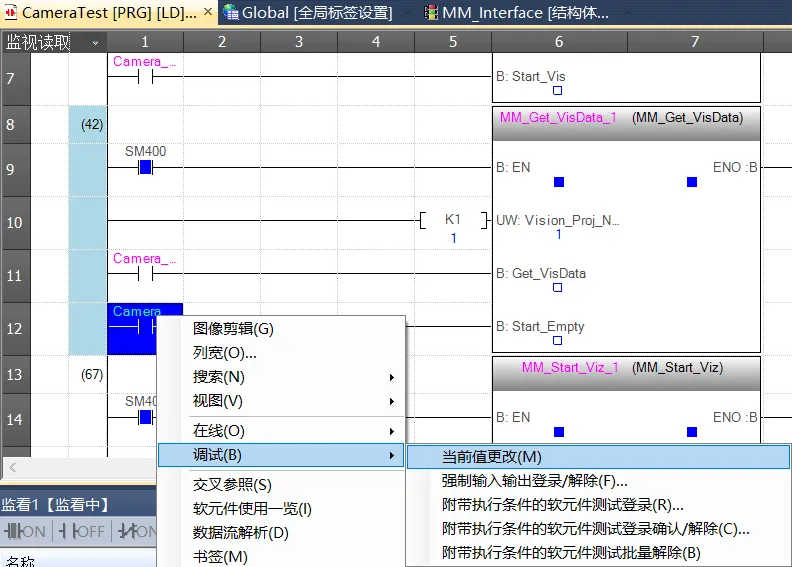Image resolution: width=792 pixels, height=567 pixels.
Task: Click the OFF button in watch toolbar
Action: click(81, 531)
